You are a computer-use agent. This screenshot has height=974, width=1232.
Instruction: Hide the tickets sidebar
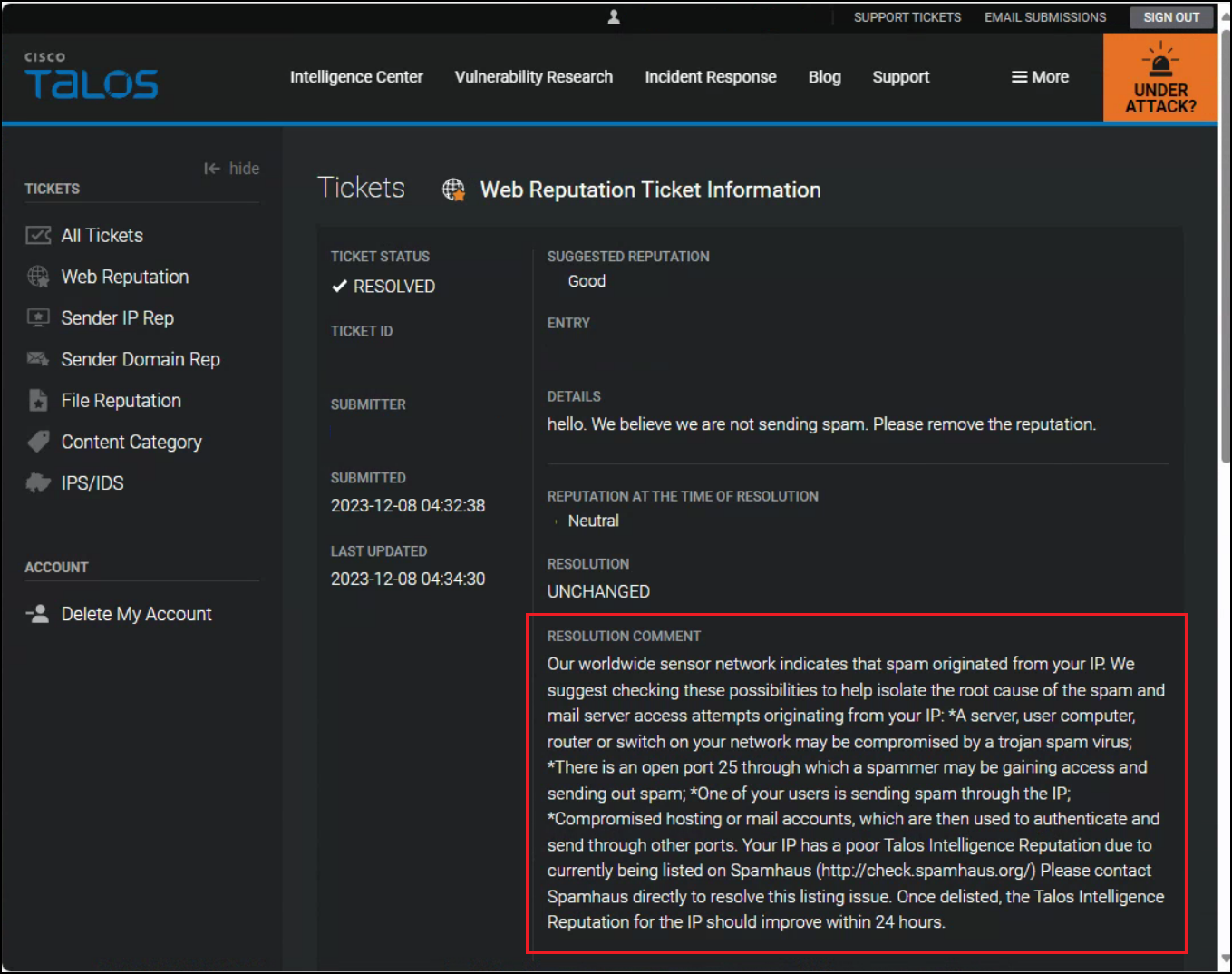click(x=232, y=169)
